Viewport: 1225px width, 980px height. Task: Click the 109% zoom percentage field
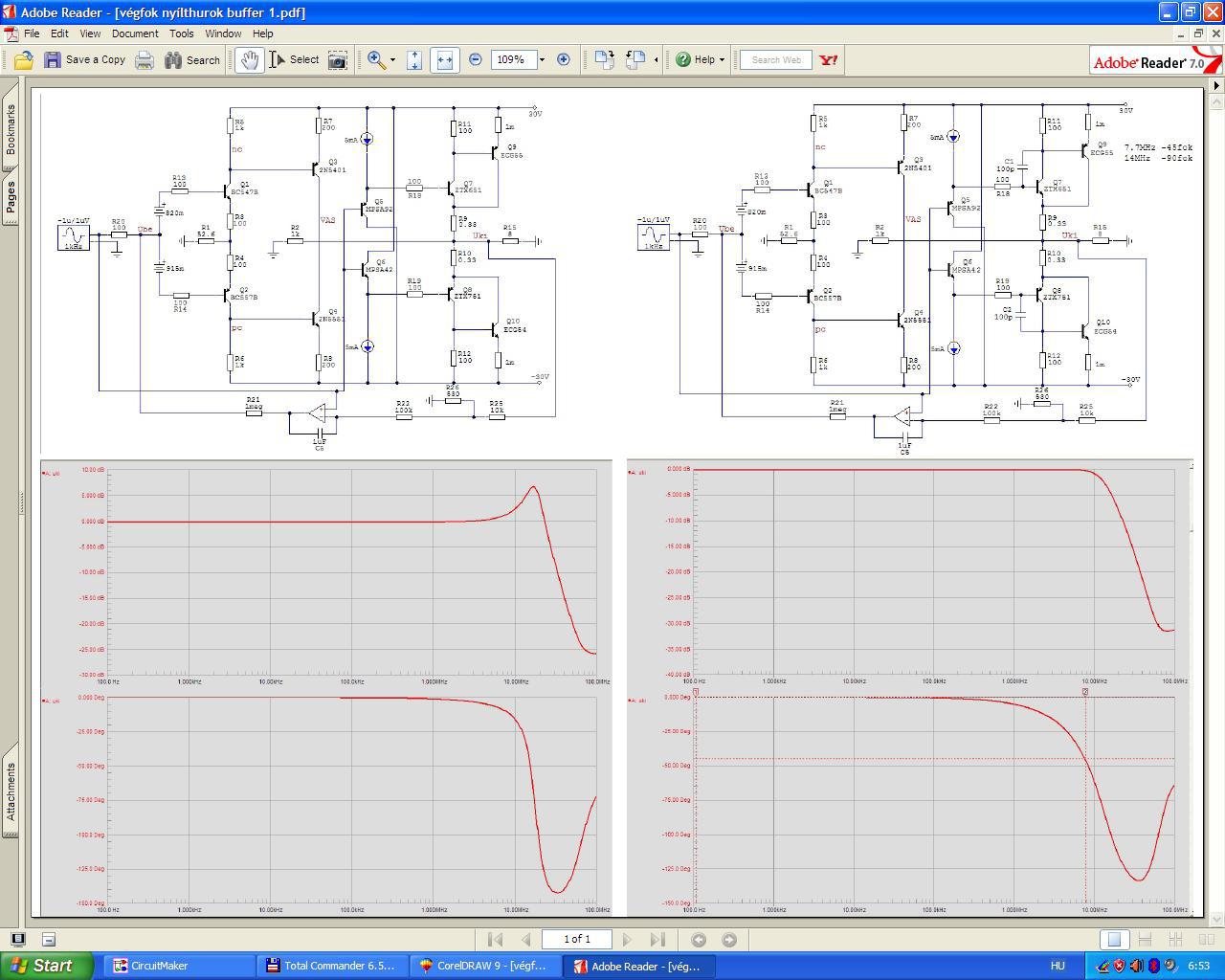[x=513, y=59]
